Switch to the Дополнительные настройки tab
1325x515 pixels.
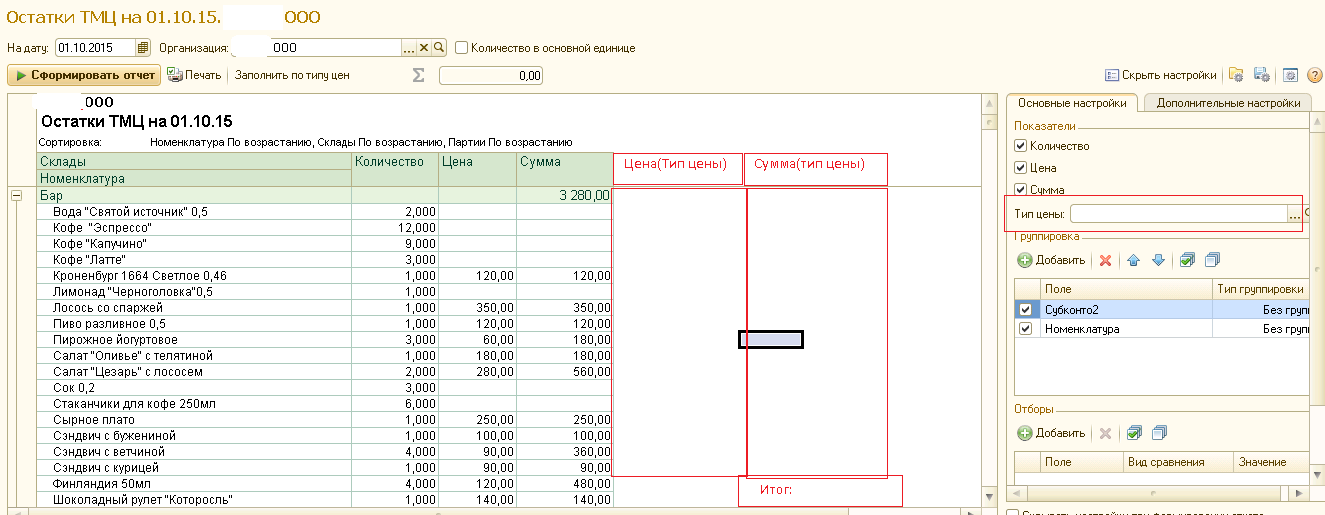(x=1227, y=103)
